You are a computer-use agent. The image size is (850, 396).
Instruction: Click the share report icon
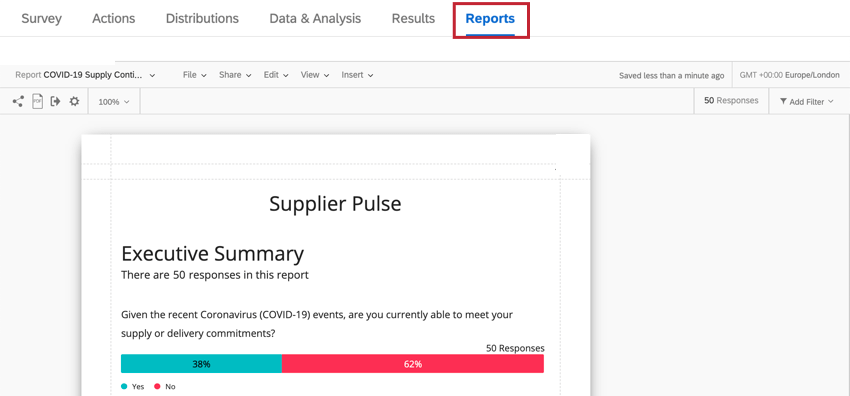pyautogui.click(x=18, y=101)
